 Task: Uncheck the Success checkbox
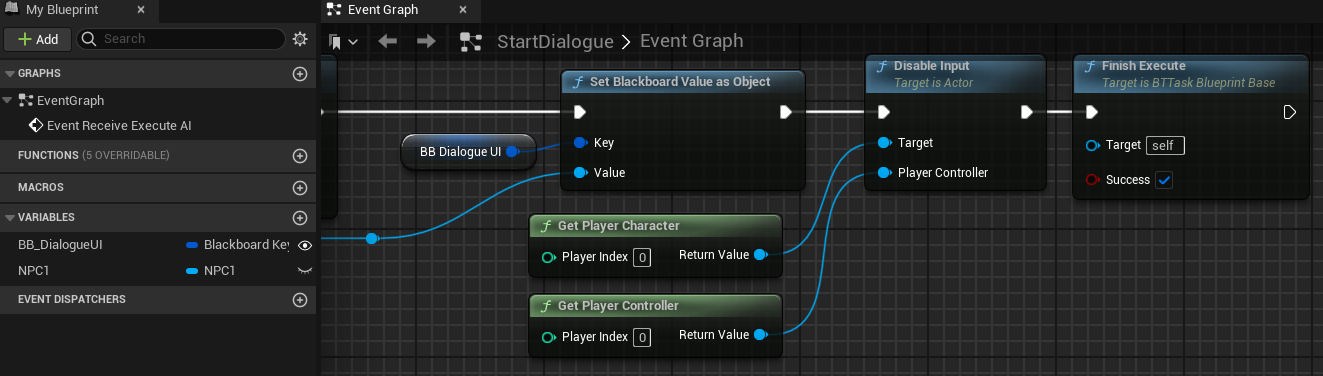(x=1164, y=180)
